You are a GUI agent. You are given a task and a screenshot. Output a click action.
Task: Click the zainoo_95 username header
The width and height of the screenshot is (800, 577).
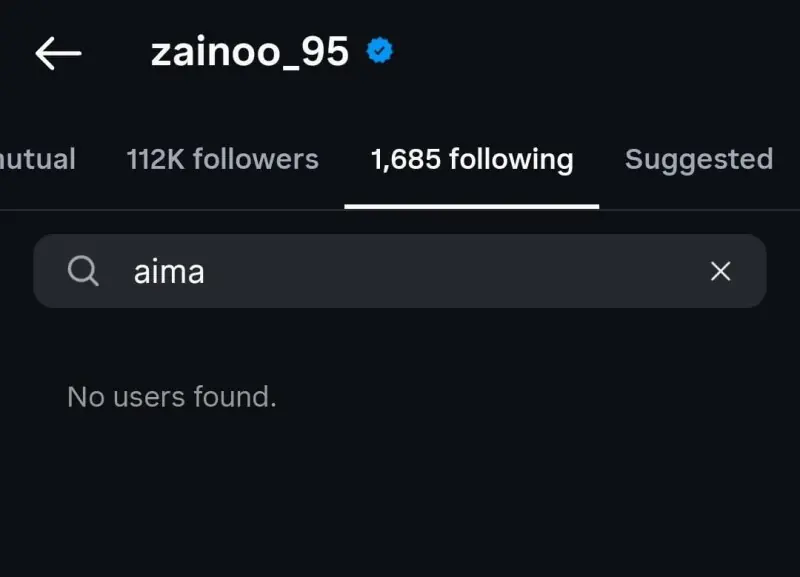click(249, 52)
